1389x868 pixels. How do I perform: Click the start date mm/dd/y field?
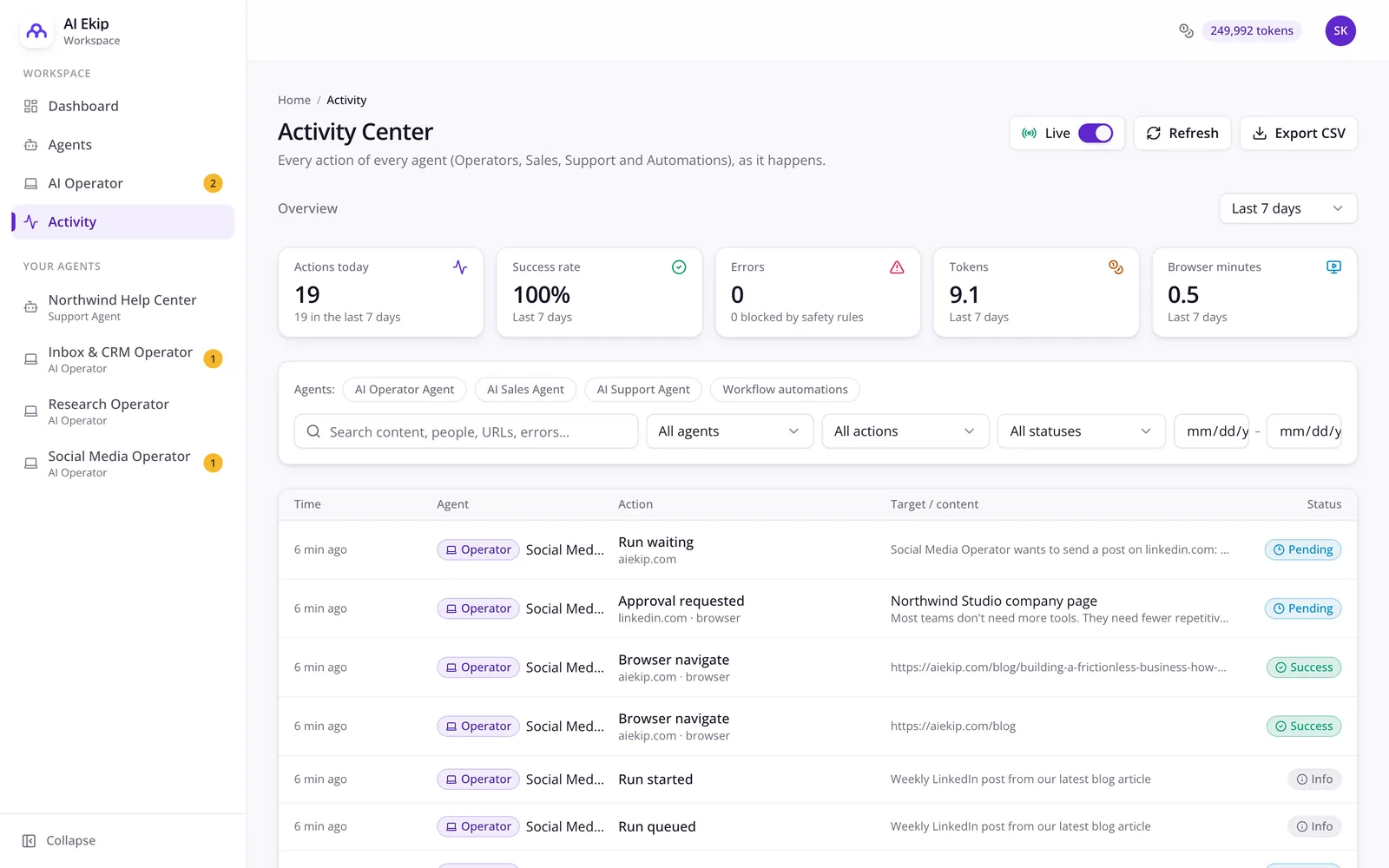click(1212, 431)
